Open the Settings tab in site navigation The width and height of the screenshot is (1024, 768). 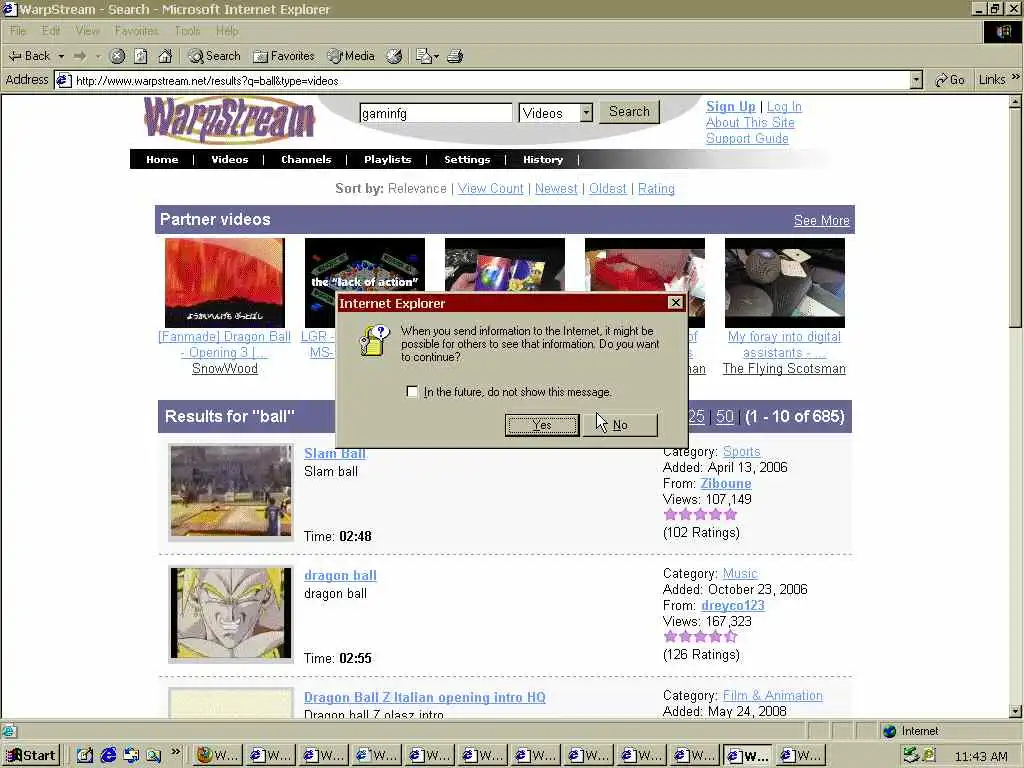click(467, 159)
